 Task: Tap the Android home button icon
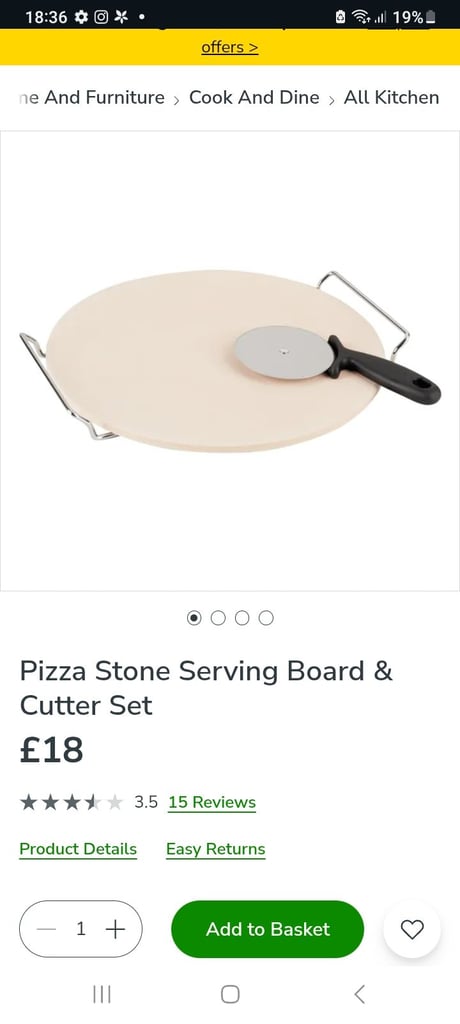[x=230, y=994]
